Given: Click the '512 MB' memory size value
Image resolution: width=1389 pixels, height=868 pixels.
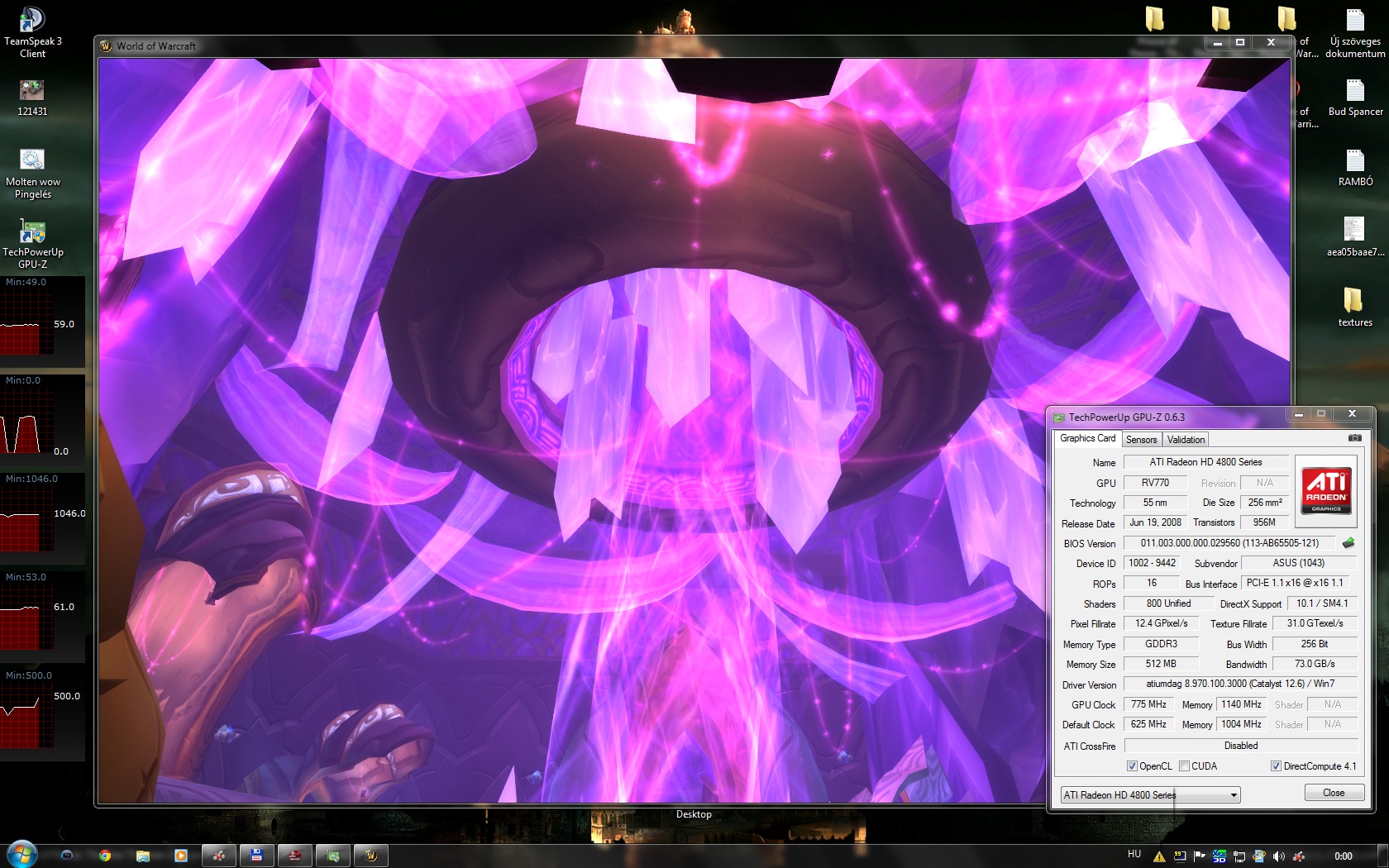Looking at the screenshot, I should tap(1161, 664).
